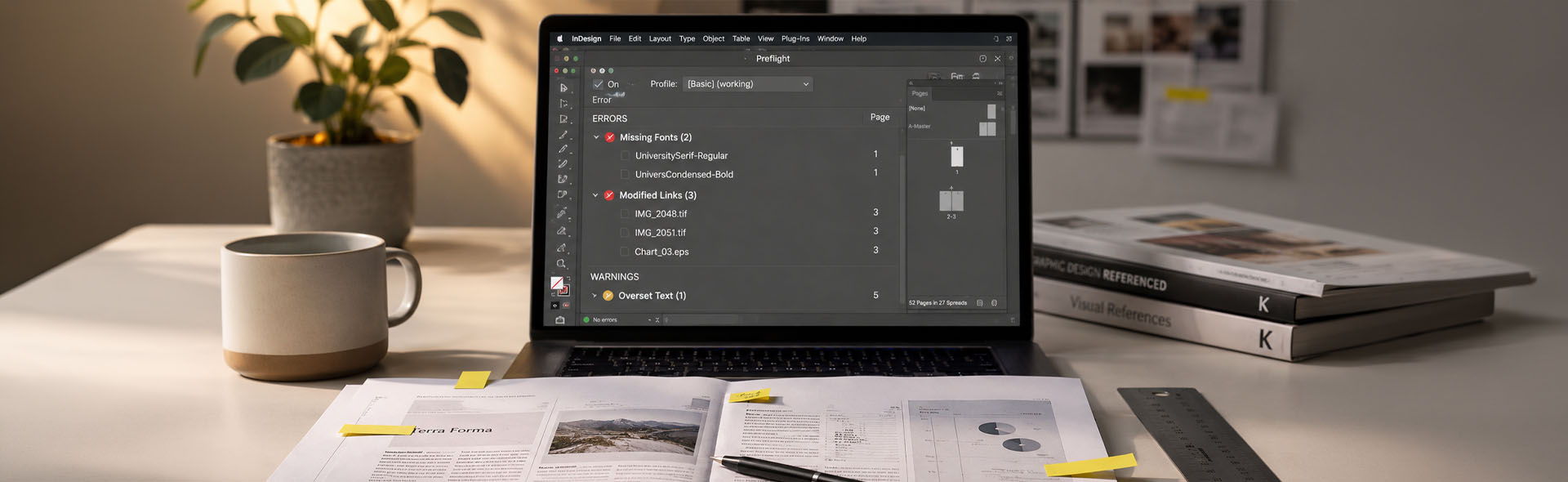This screenshot has width=1568, height=482.
Task: Click the yellow warning icon beside Overset Text
Action: [x=608, y=296]
